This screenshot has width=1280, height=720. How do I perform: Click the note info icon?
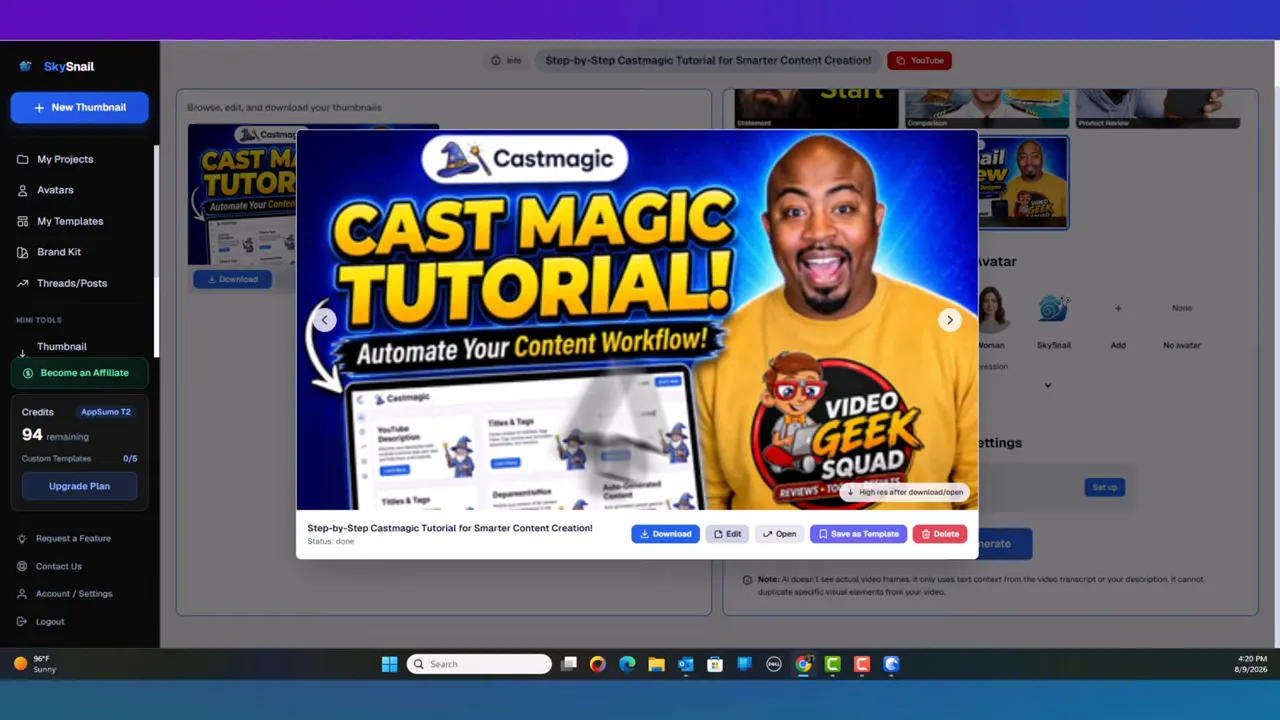(747, 580)
